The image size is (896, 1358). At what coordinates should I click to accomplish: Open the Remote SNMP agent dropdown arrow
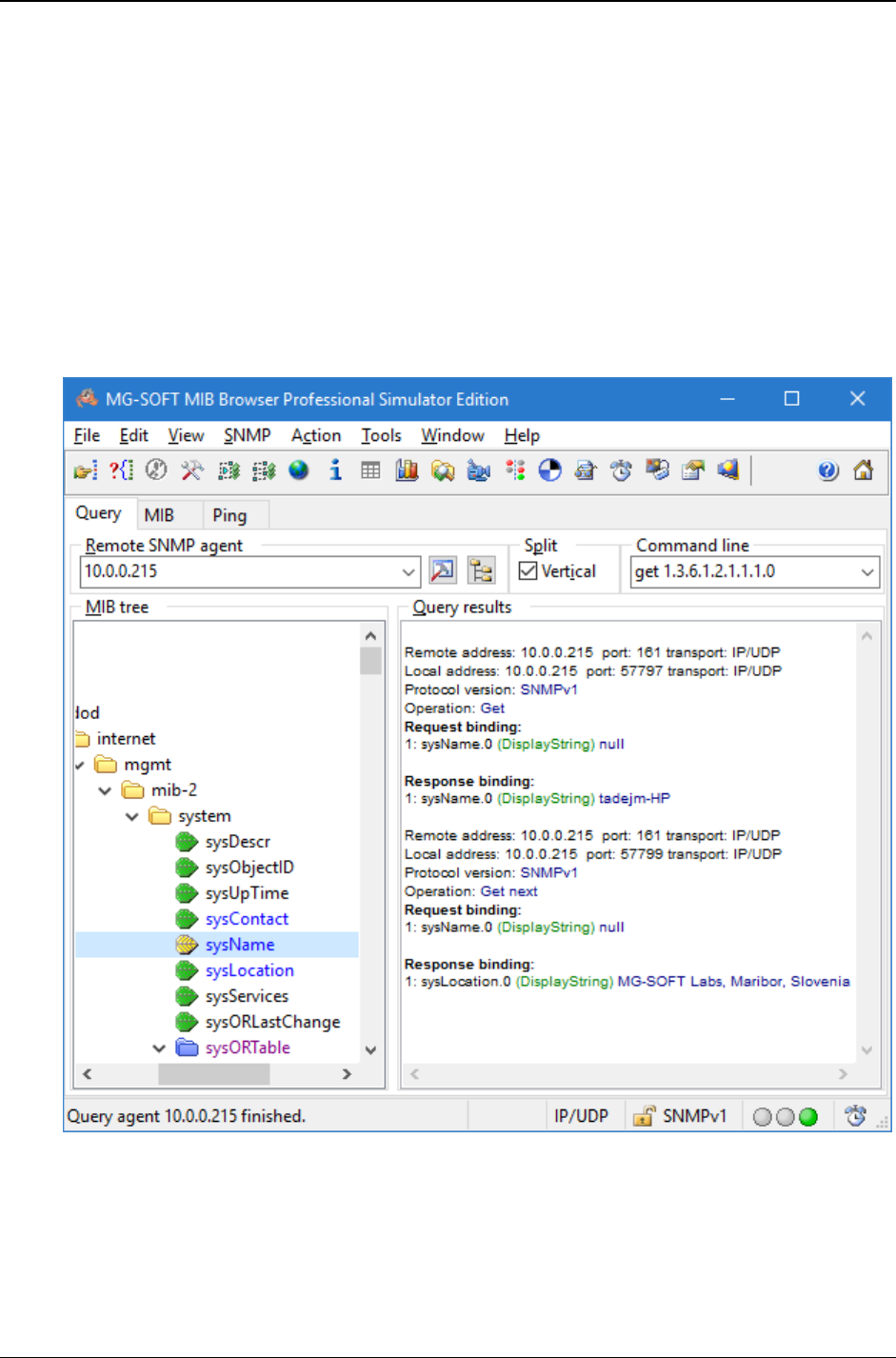coord(408,572)
